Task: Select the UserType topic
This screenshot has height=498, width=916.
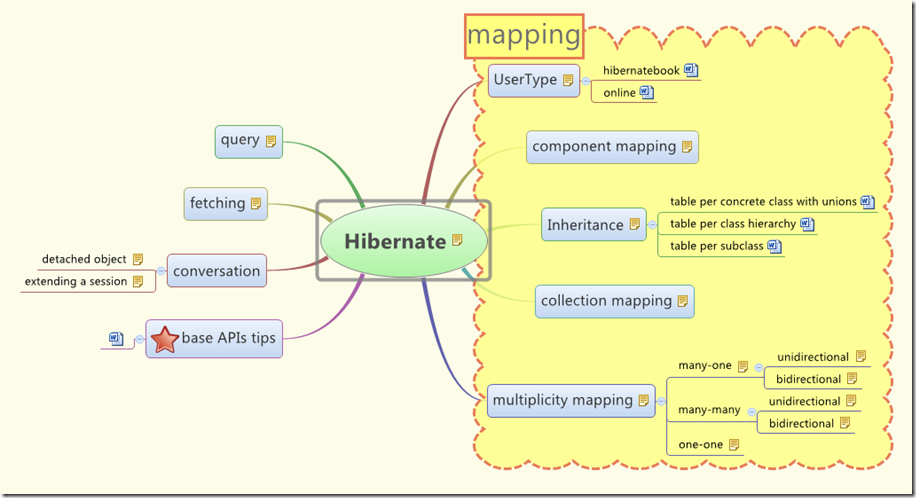Action: [534, 81]
